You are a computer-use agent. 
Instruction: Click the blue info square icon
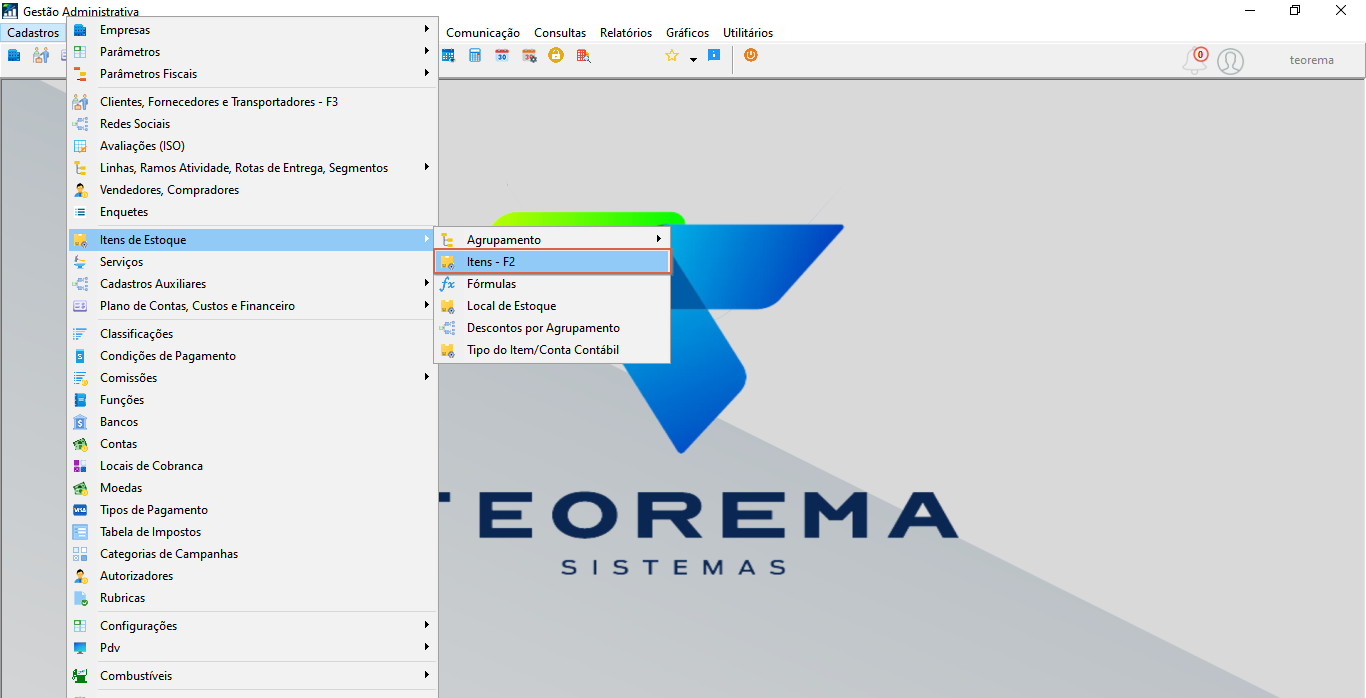(x=714, y=55)
